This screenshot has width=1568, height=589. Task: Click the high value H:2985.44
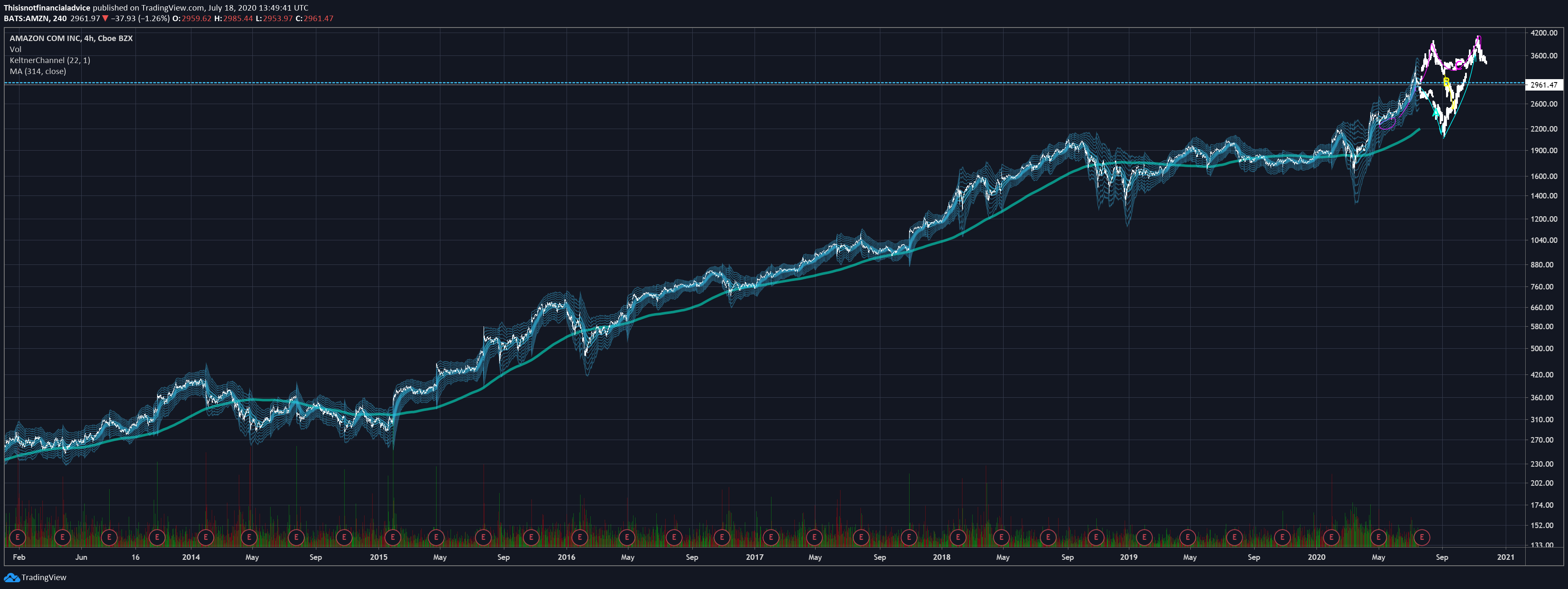click(x=234, y=18)
